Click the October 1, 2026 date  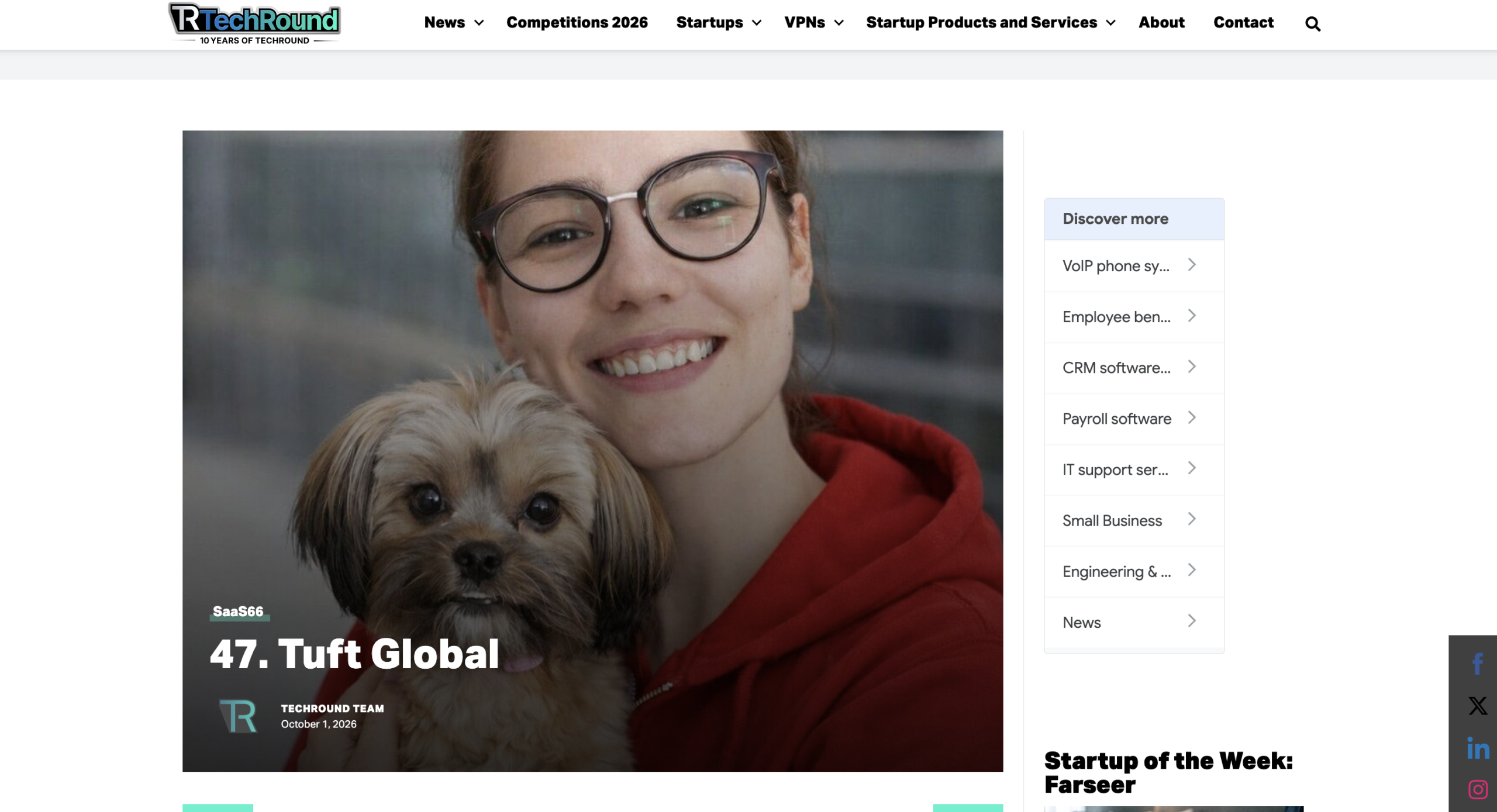pos(318,724)
